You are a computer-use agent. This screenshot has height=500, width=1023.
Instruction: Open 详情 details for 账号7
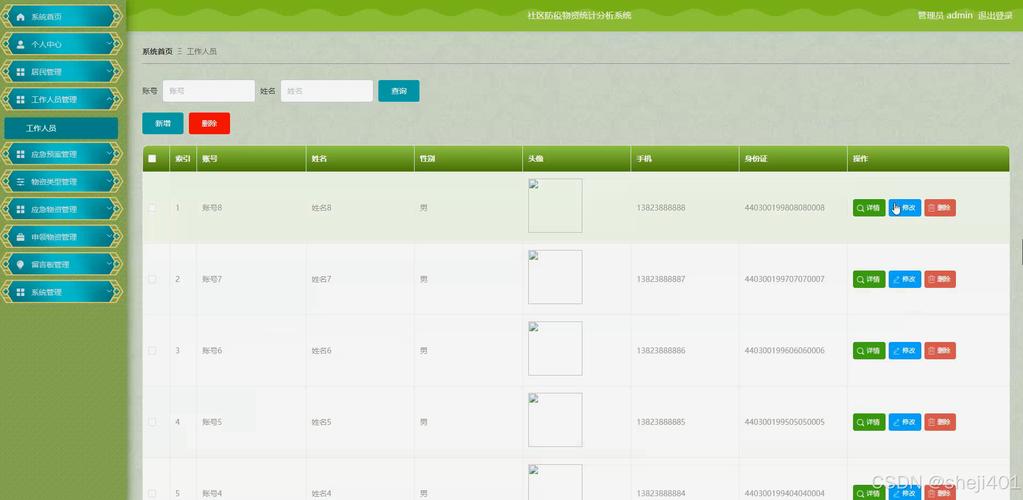(x=869, y=279)
